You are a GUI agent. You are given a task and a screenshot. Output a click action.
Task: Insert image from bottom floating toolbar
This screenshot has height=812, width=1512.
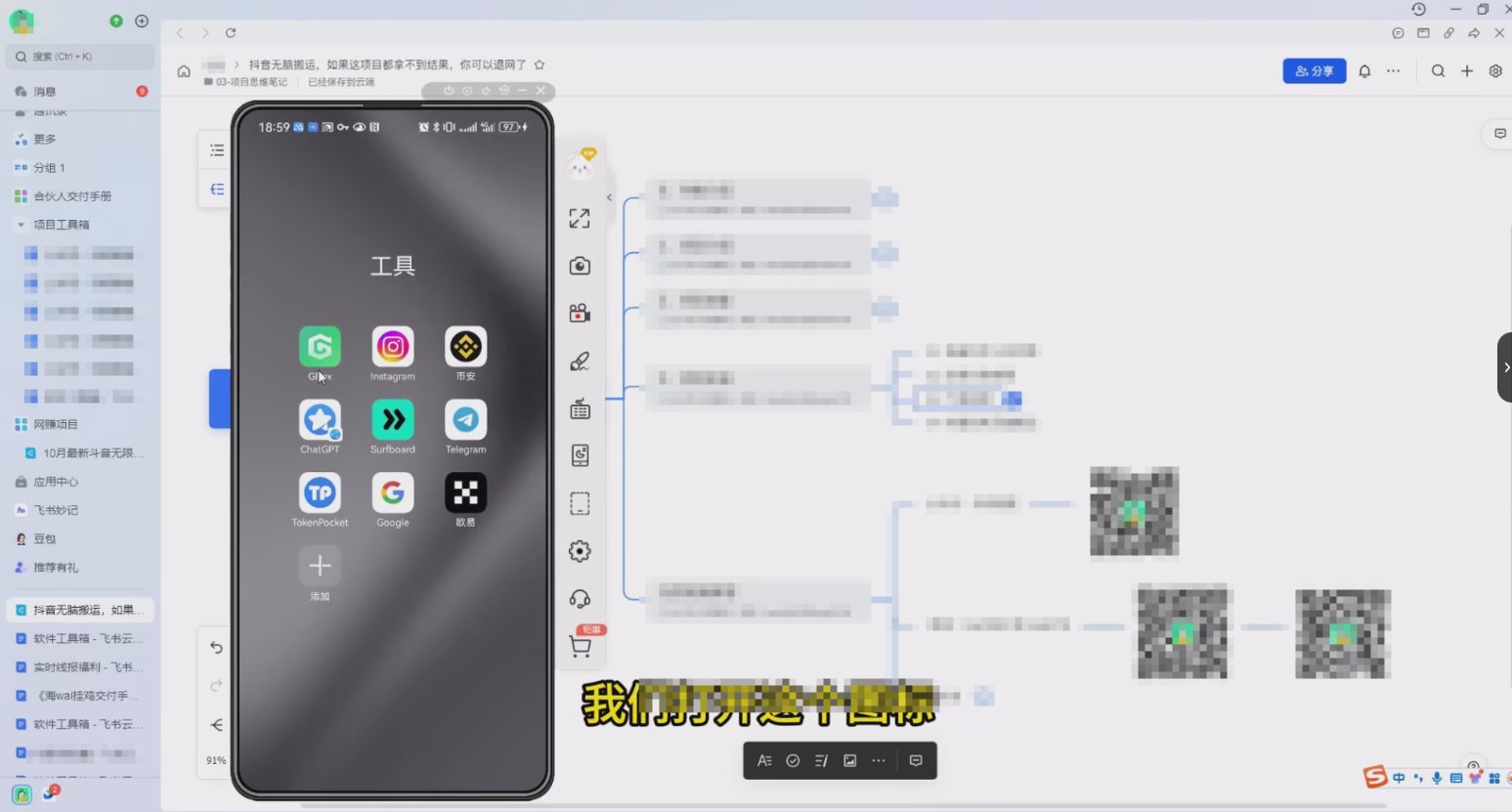(850, 761)
